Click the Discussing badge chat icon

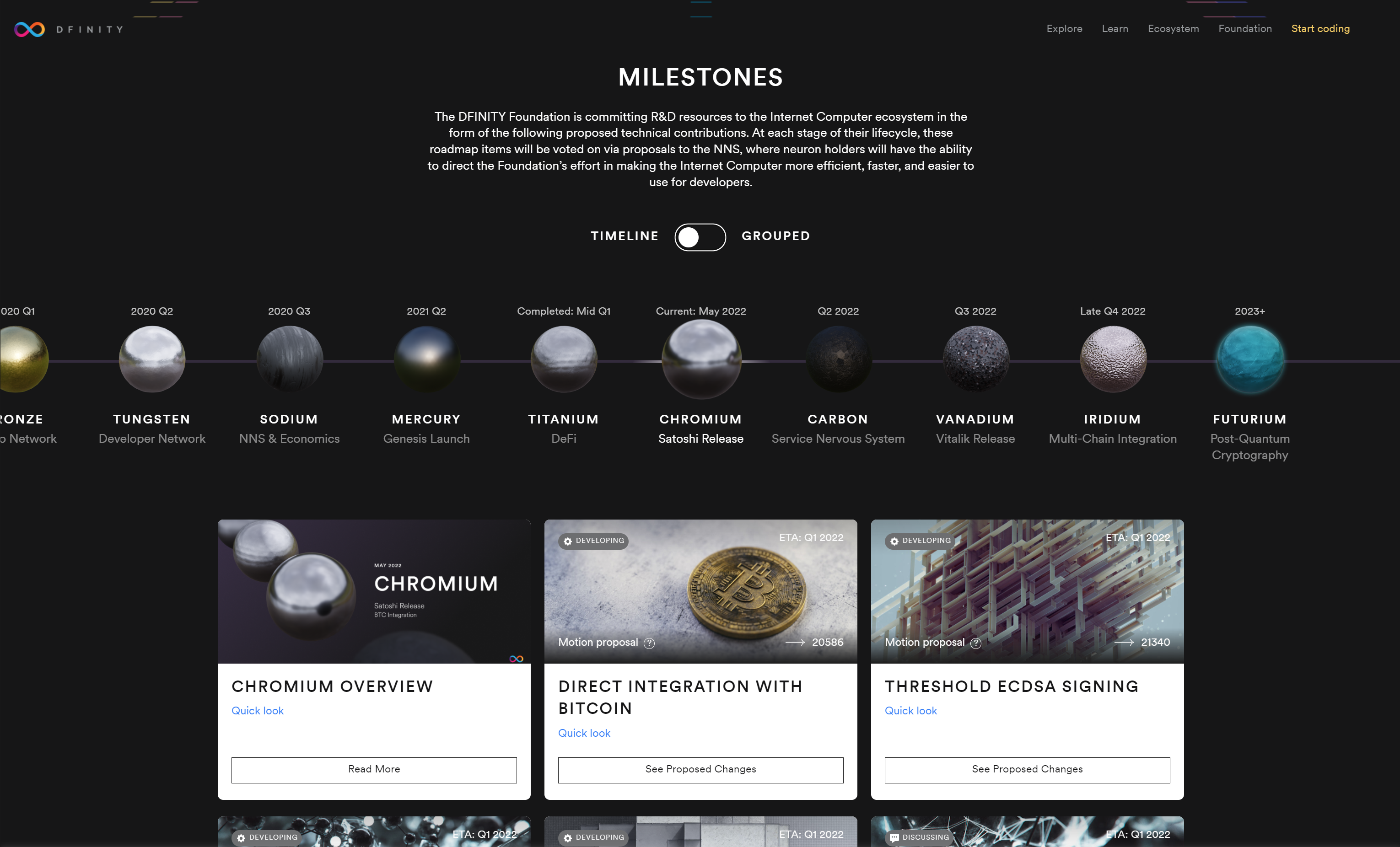coord(894,838)
